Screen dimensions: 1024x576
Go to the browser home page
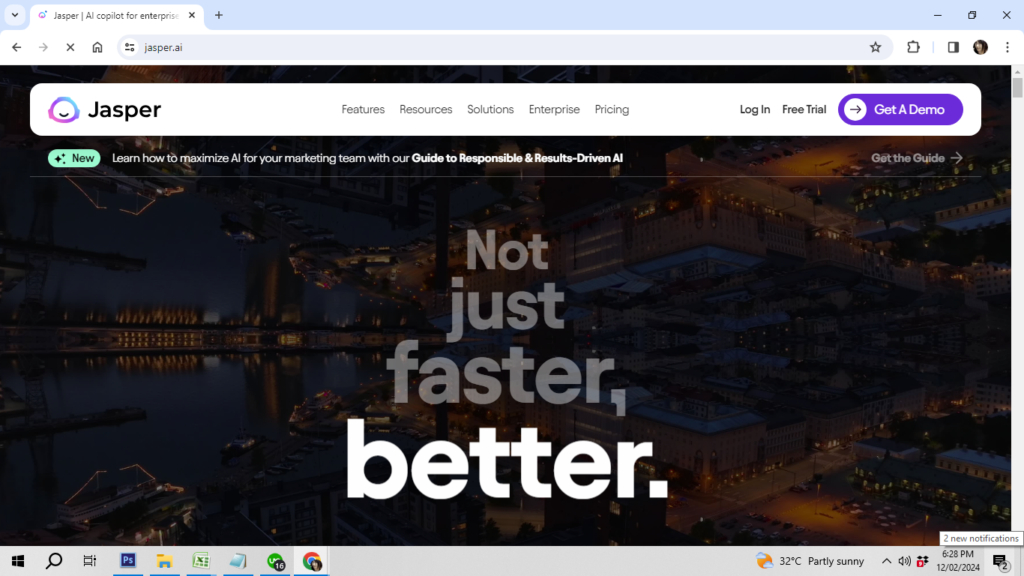(97, 47)
